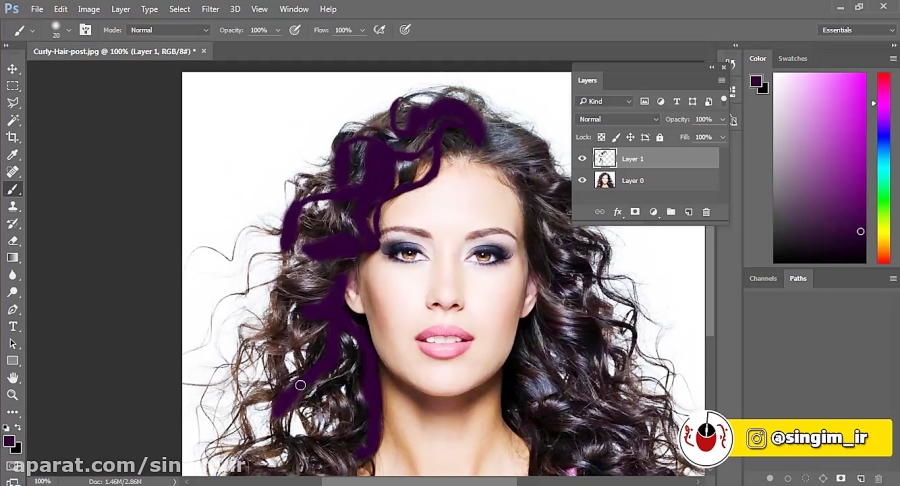Open brush blending Mode dropdown

169,30
